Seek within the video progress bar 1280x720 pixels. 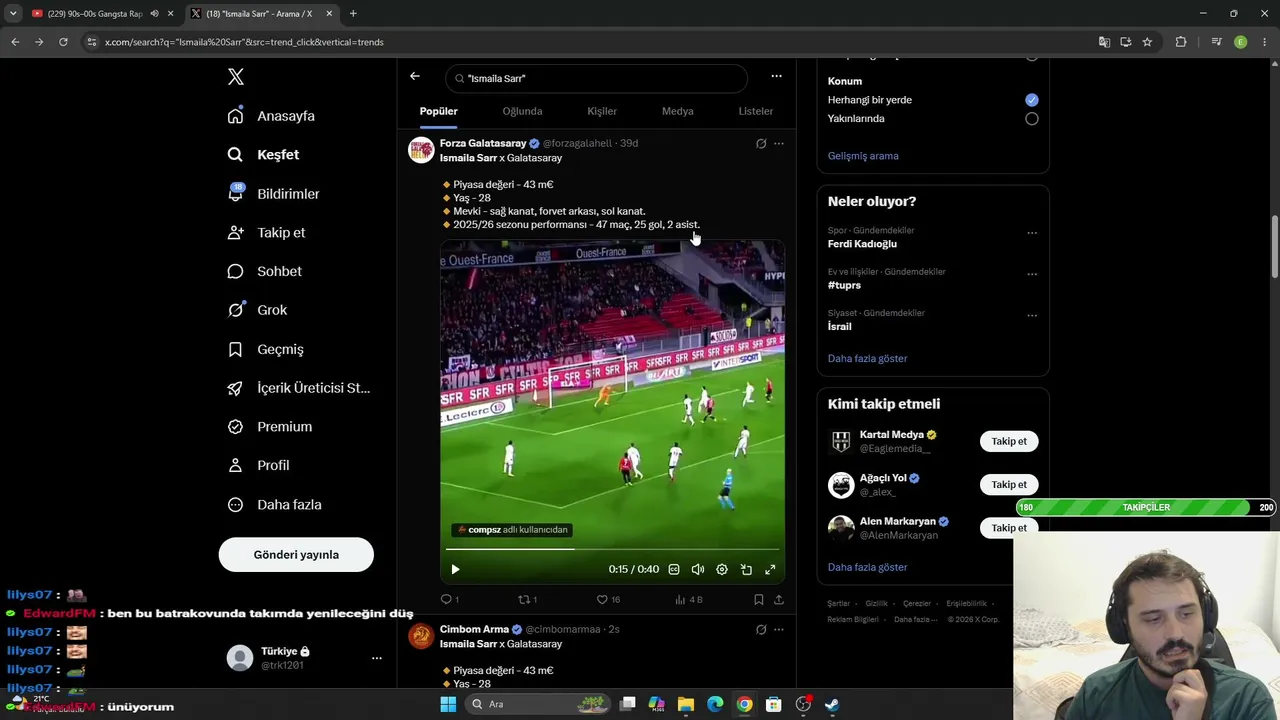[612, 549]
